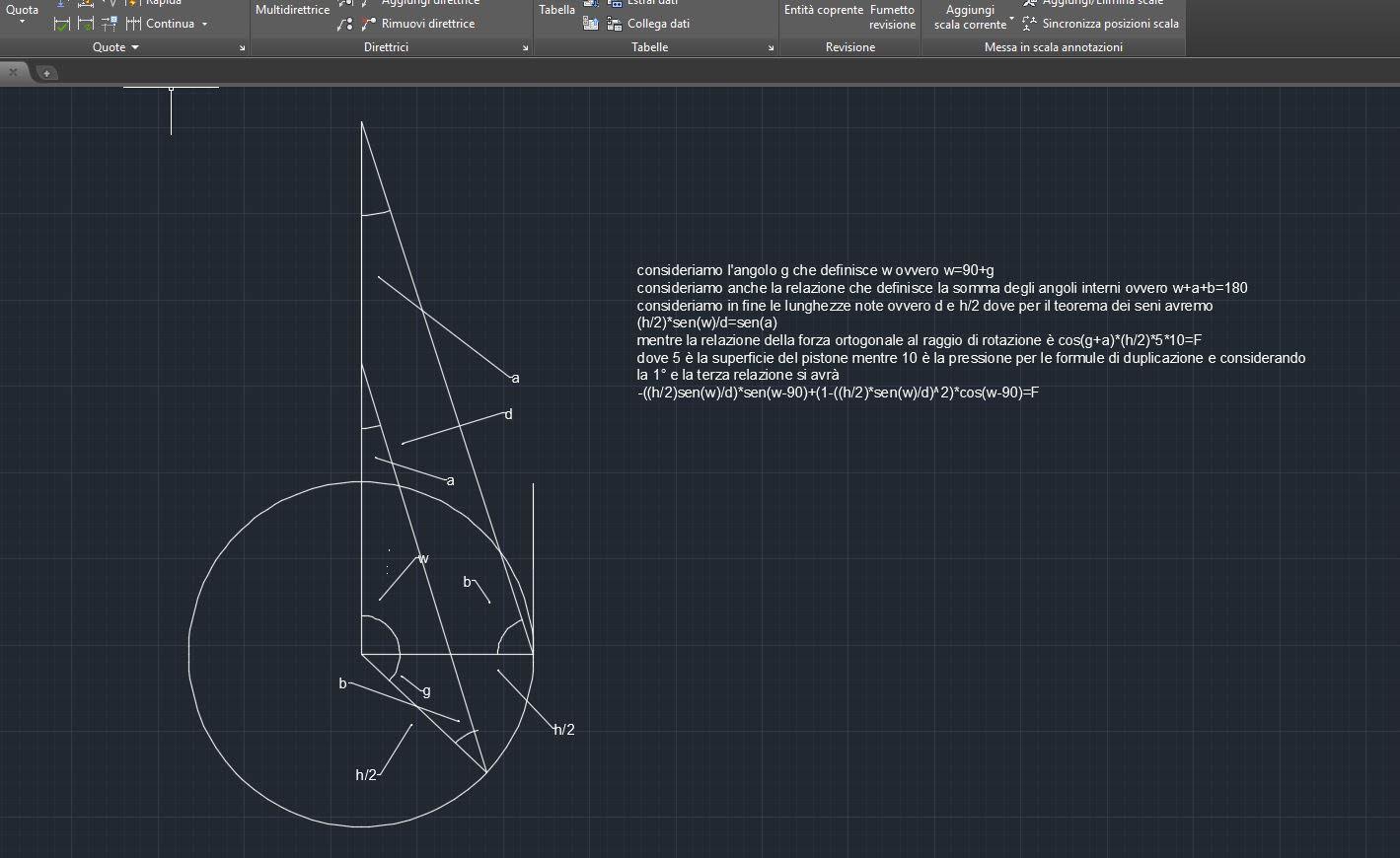Click the Fumetto revisione button
Screen dimensions: 1400x858
[x=893, y=17]
